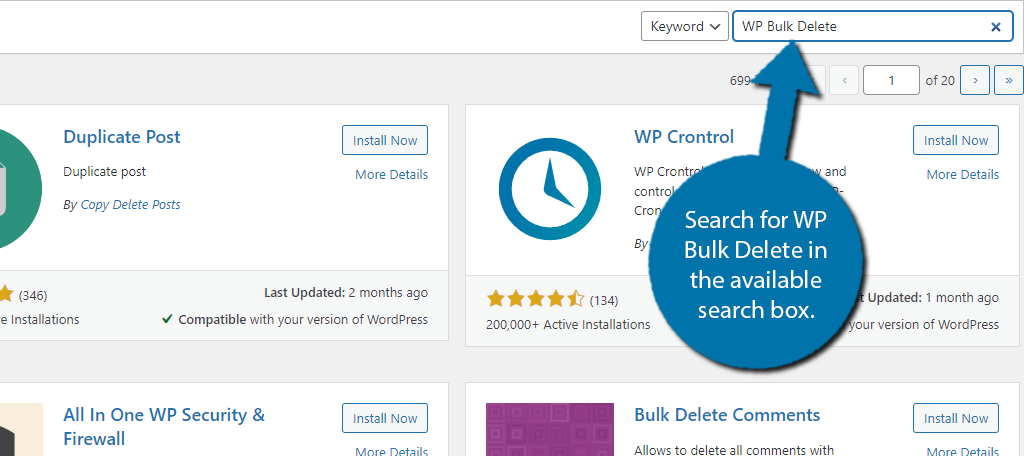The height and width of the screenshot is (456, 1024).
Task: Open the WP Crontrol plugin title
Action: click(x=684, y=137)
